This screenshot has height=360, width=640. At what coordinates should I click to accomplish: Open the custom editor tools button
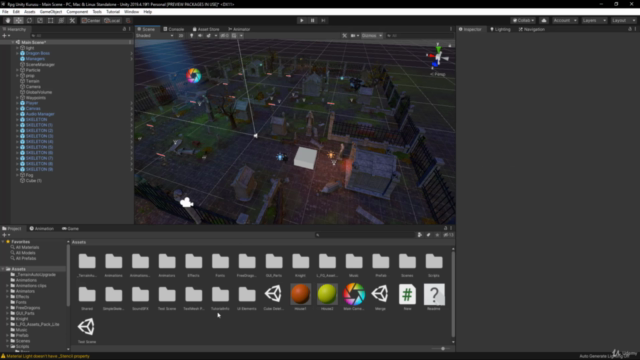(72, 20)
